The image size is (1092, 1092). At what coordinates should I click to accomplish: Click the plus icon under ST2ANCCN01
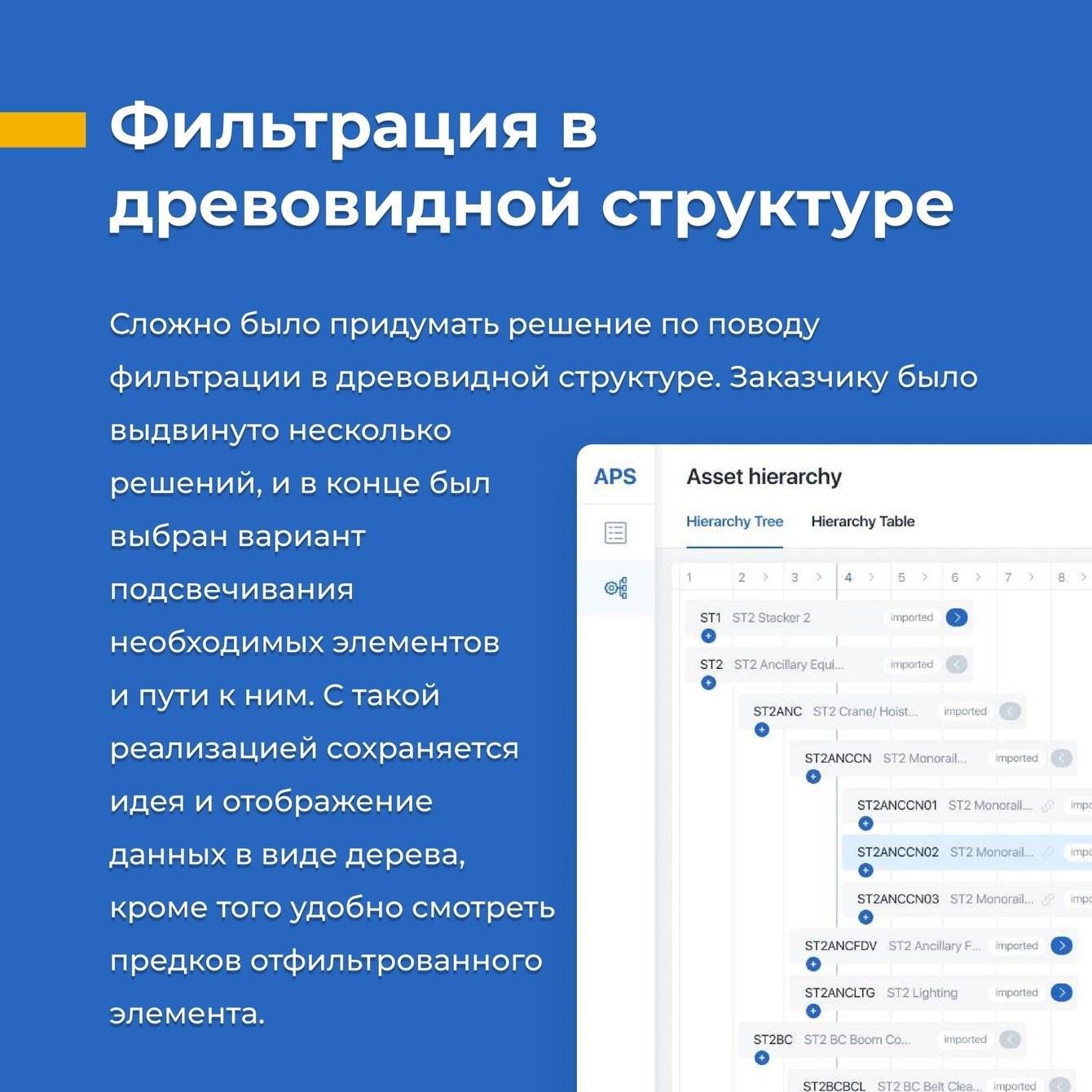coord(865,823)
